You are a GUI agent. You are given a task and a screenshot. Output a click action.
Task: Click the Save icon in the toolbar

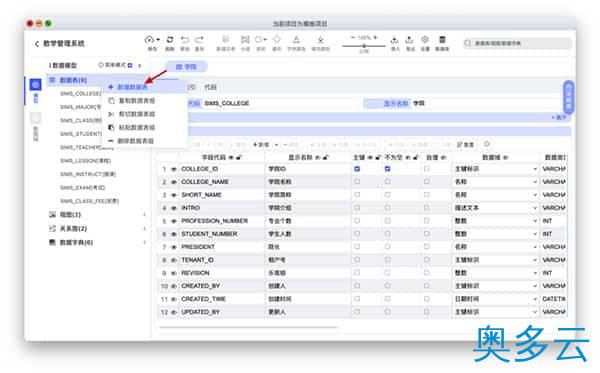(x=149, y=39)
